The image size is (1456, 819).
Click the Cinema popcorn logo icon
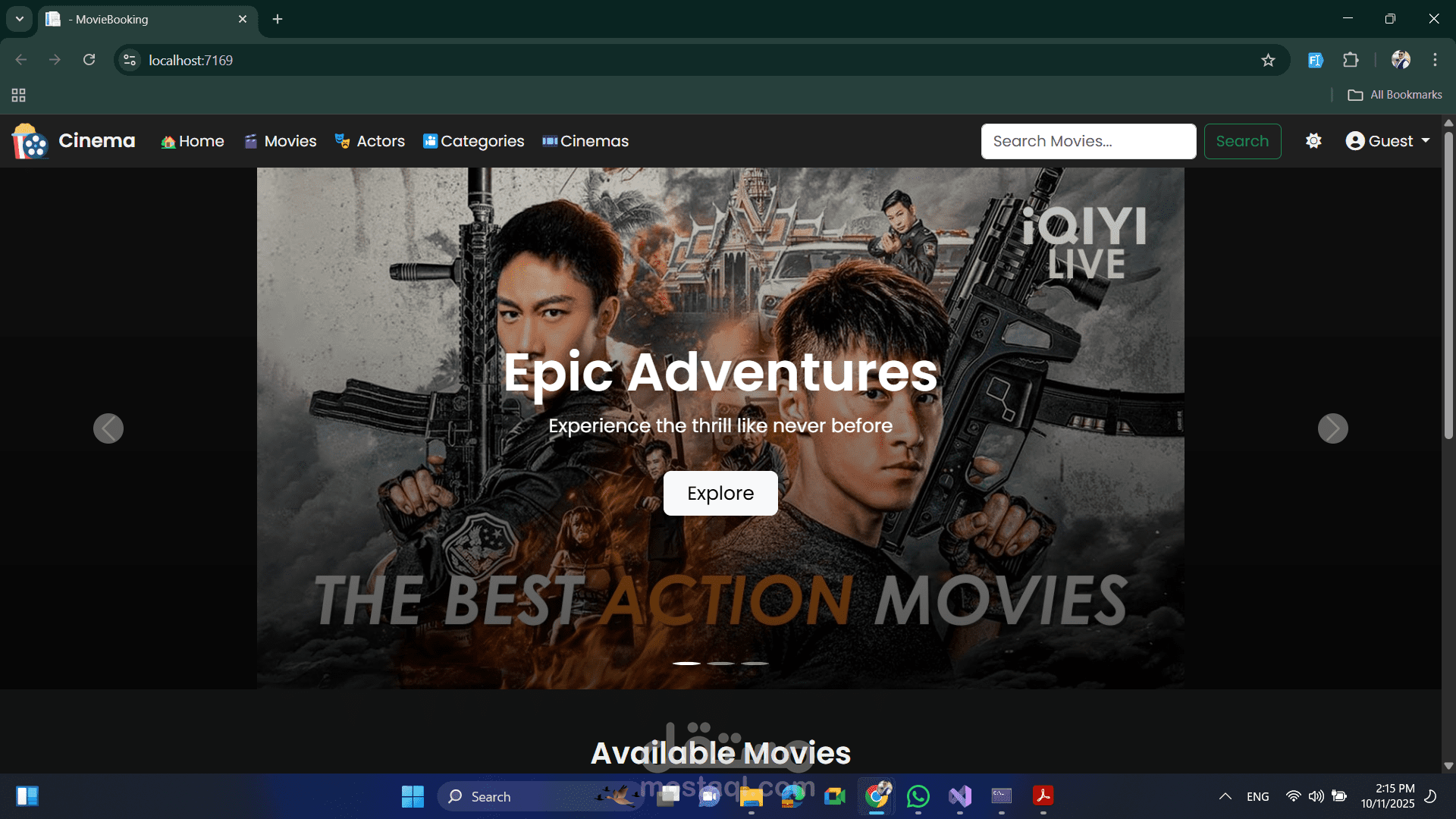[30, 141]
